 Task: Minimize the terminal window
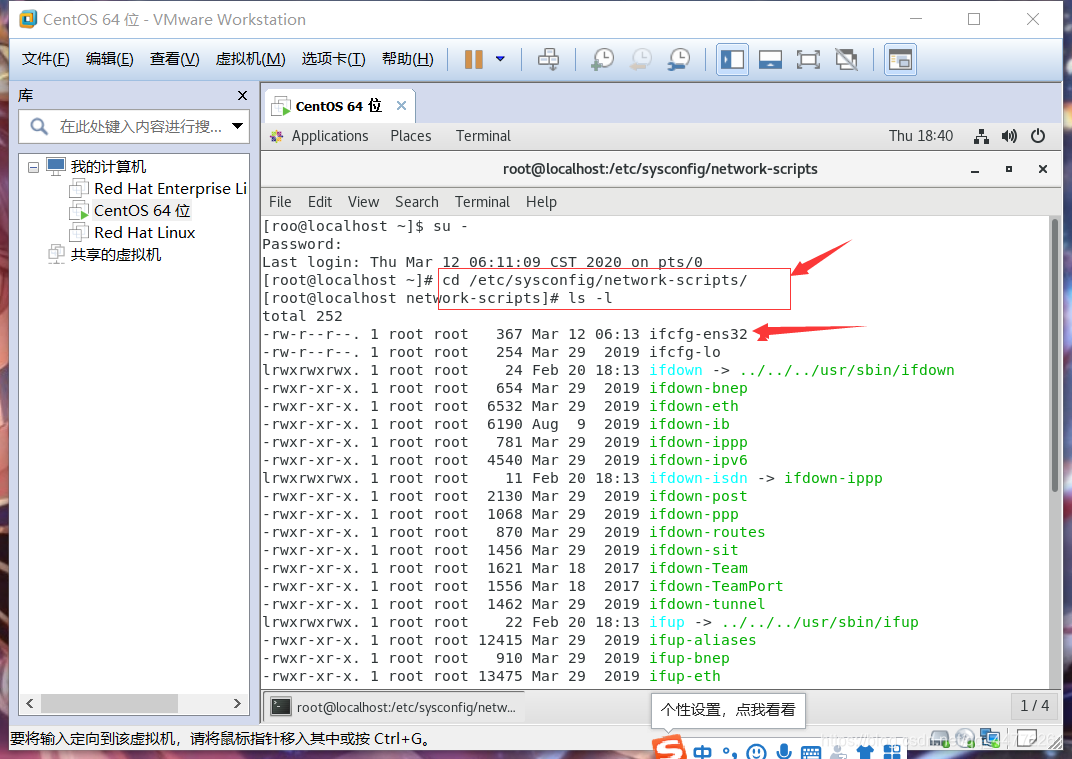tap(975, 169)
